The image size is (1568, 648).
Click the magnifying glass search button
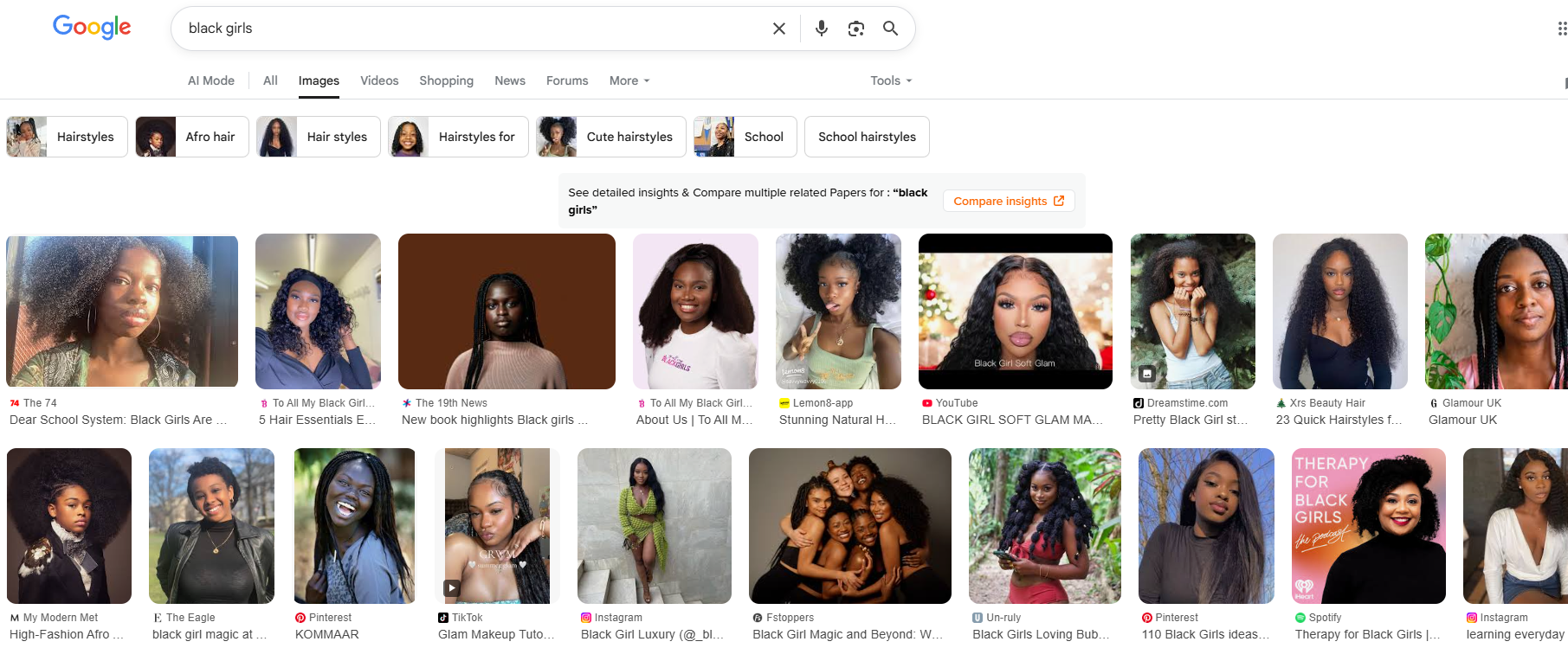(x=890, y=29)
